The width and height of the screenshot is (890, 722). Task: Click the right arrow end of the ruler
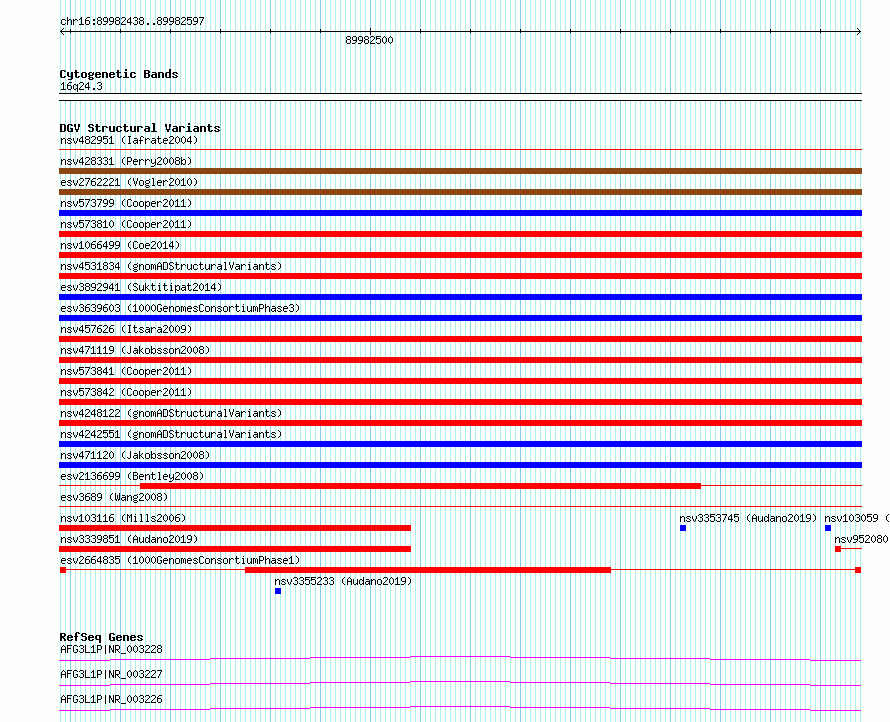click(859, 32)
